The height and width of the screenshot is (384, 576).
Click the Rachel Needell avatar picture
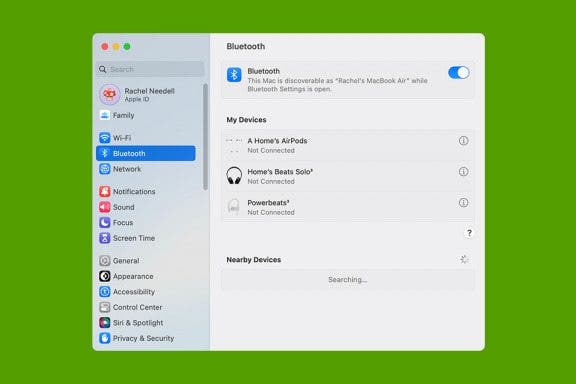coord(109,94)
